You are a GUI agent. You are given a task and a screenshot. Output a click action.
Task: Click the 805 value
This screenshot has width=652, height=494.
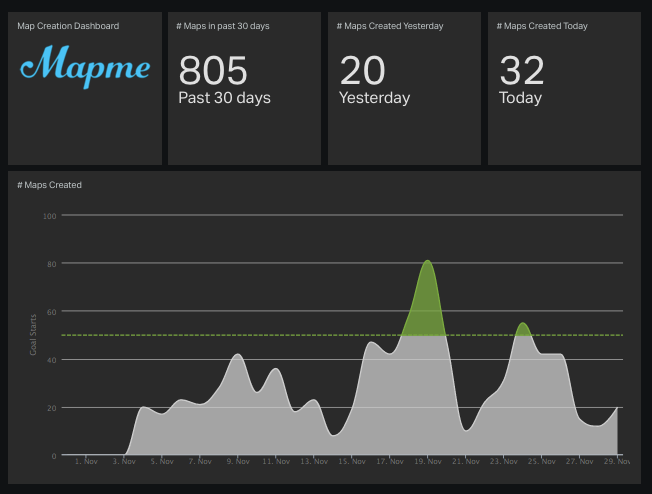213,70
